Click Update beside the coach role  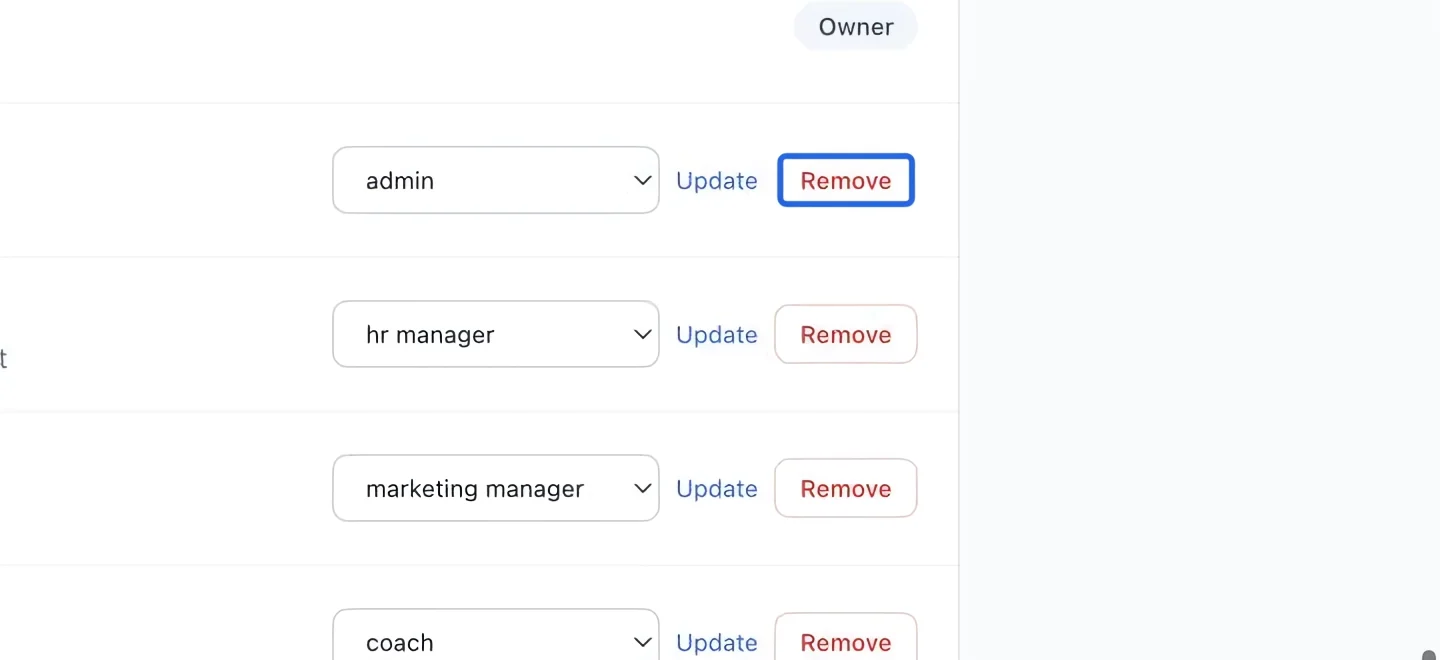coord(717,643)
